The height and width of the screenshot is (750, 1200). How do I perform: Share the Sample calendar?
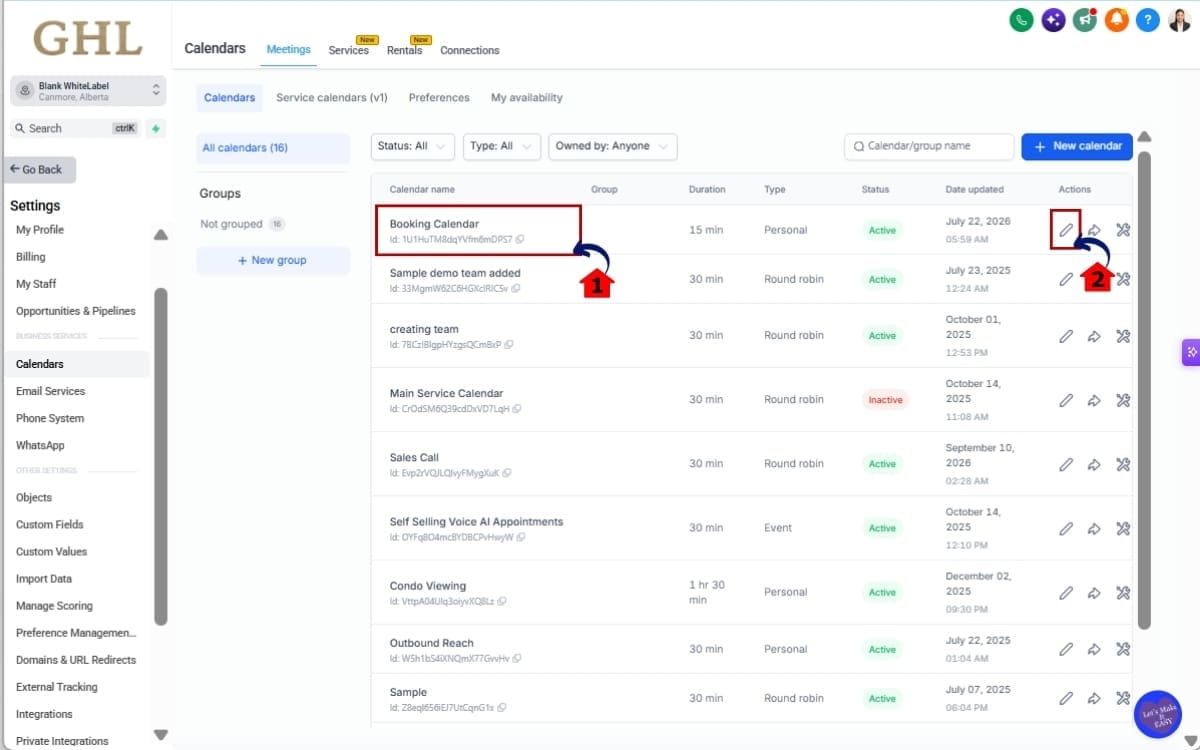[x=1094, y=698]
